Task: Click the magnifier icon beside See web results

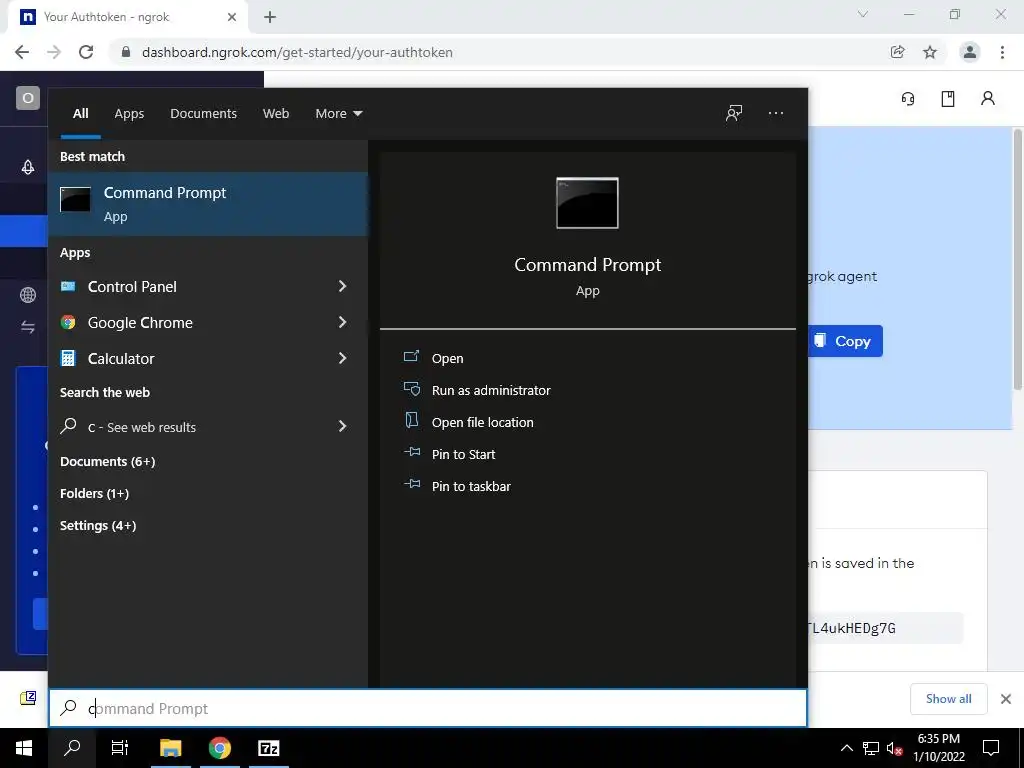Action: 68,426
